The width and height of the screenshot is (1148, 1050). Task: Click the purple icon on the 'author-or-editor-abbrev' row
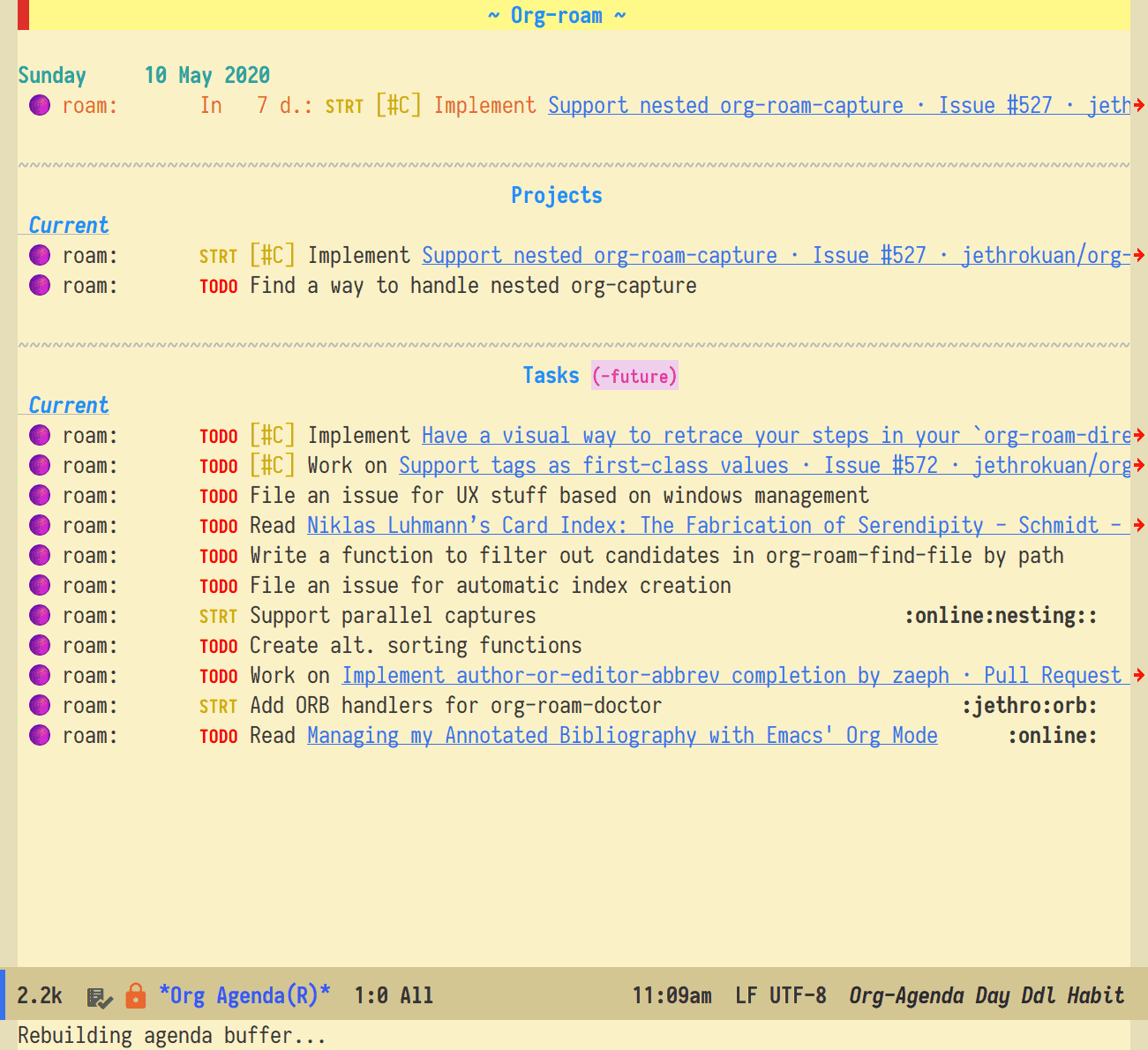coord(40,676)
